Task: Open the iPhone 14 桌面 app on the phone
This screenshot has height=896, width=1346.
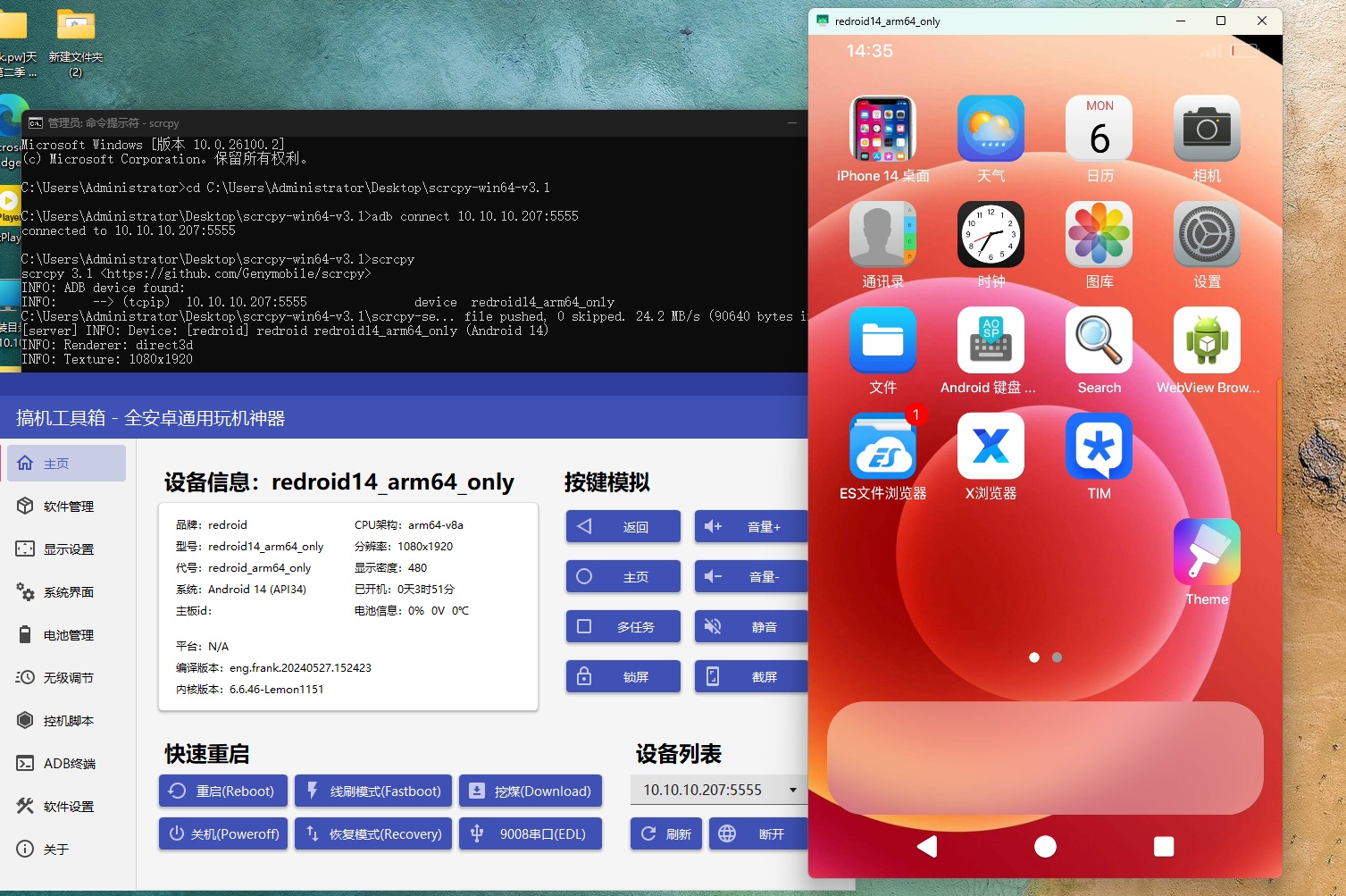Action: pos(882,129)
